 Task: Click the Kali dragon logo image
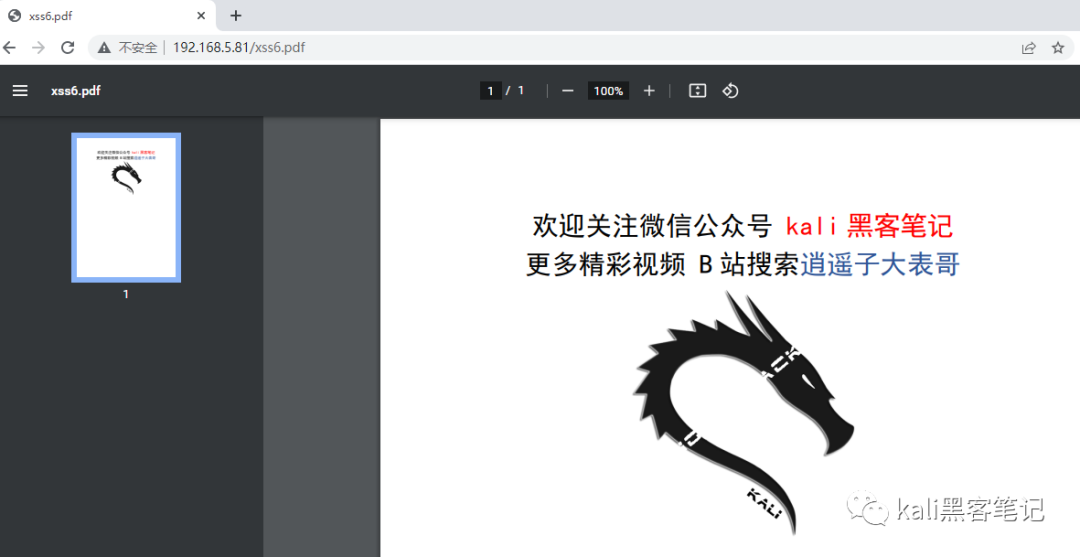745,412
